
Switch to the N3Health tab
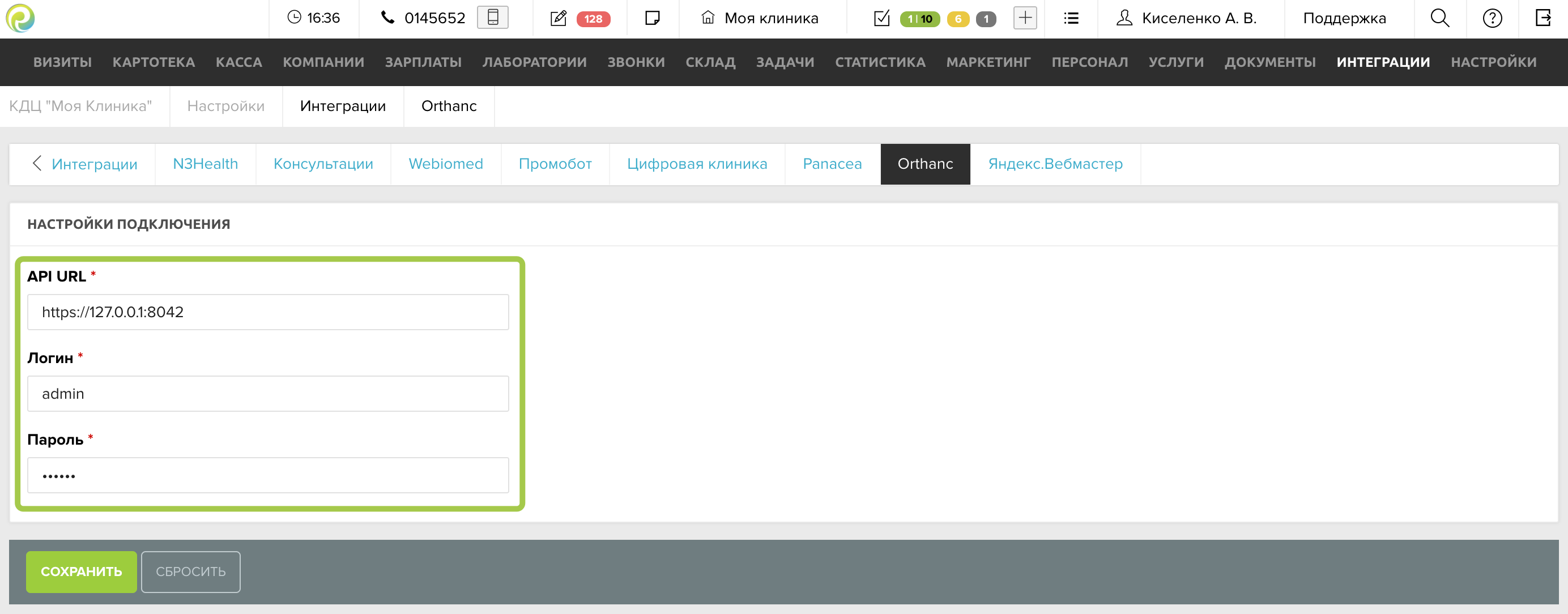pyautogui.click(x=205, y=164)
